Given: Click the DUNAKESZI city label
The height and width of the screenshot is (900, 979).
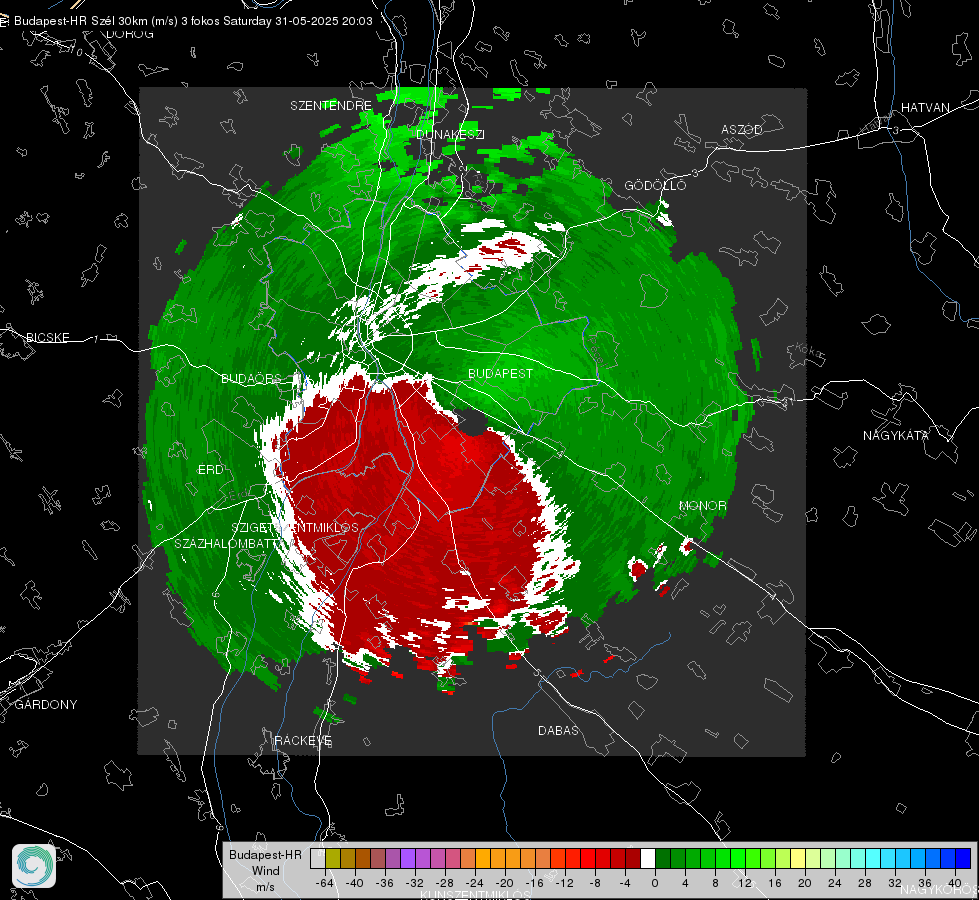Looking at the screenshot, I should pyautogui.click(x=450, y=134).
